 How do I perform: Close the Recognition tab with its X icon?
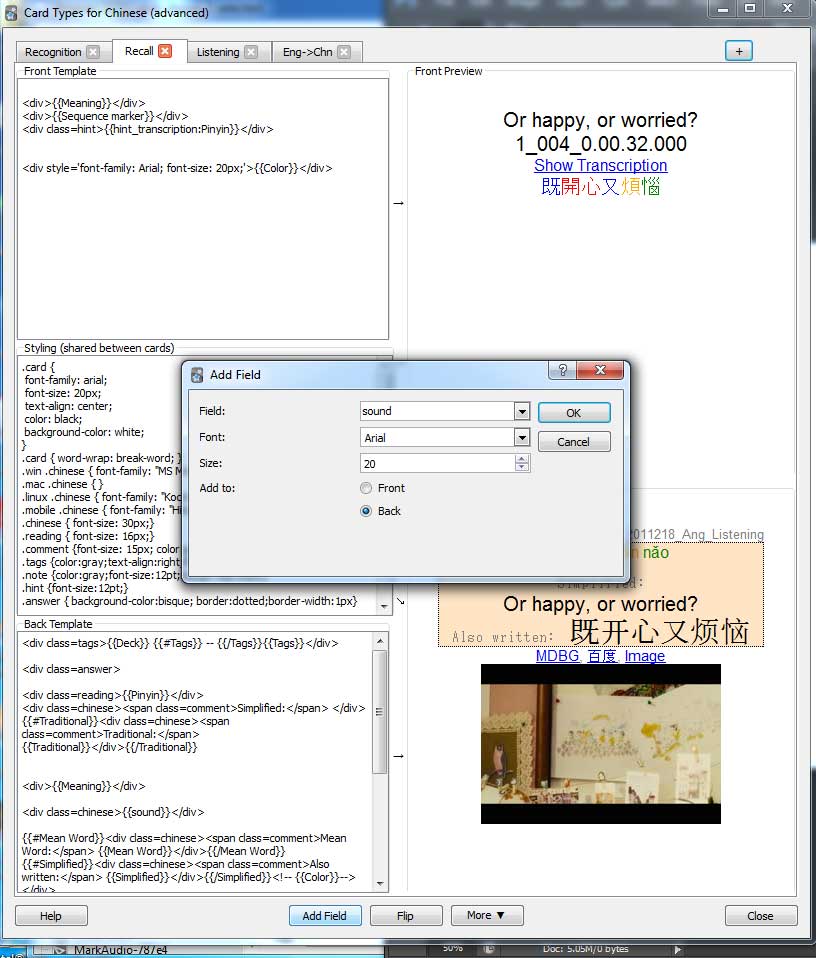click(x=93, y=52)
